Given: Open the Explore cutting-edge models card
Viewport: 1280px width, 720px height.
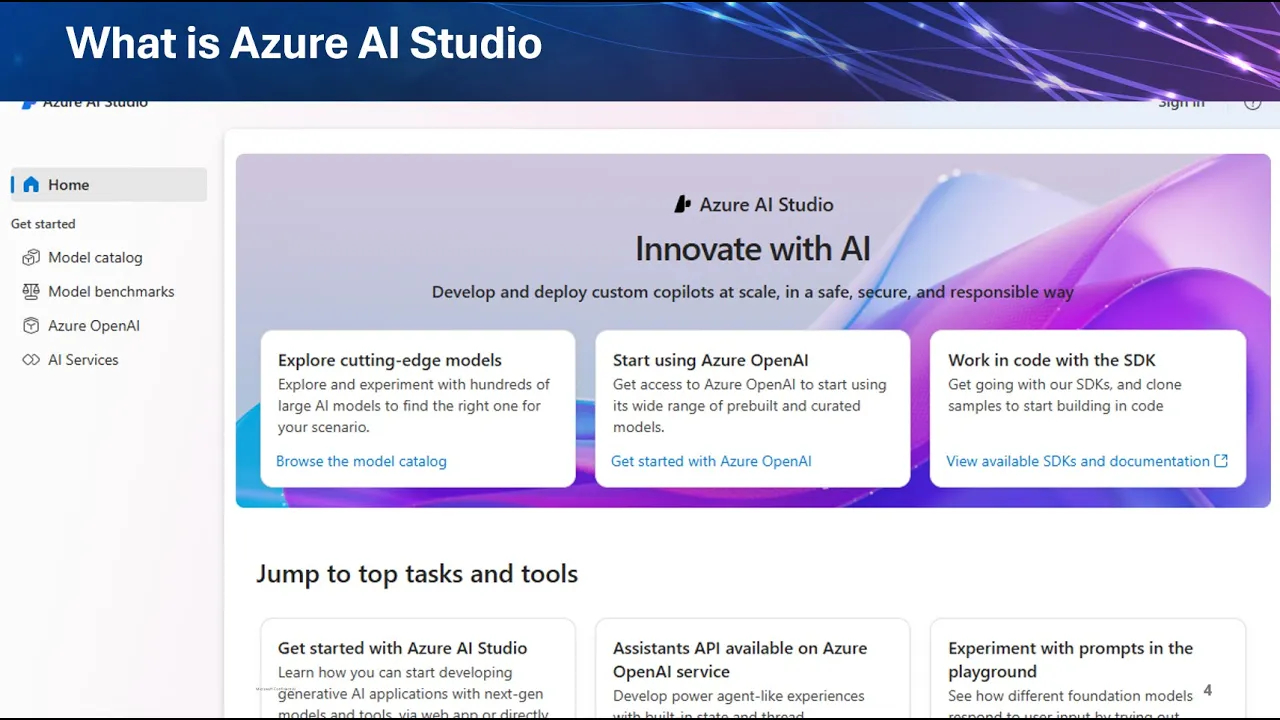Looking at the screenshot, I should (418, 395).
